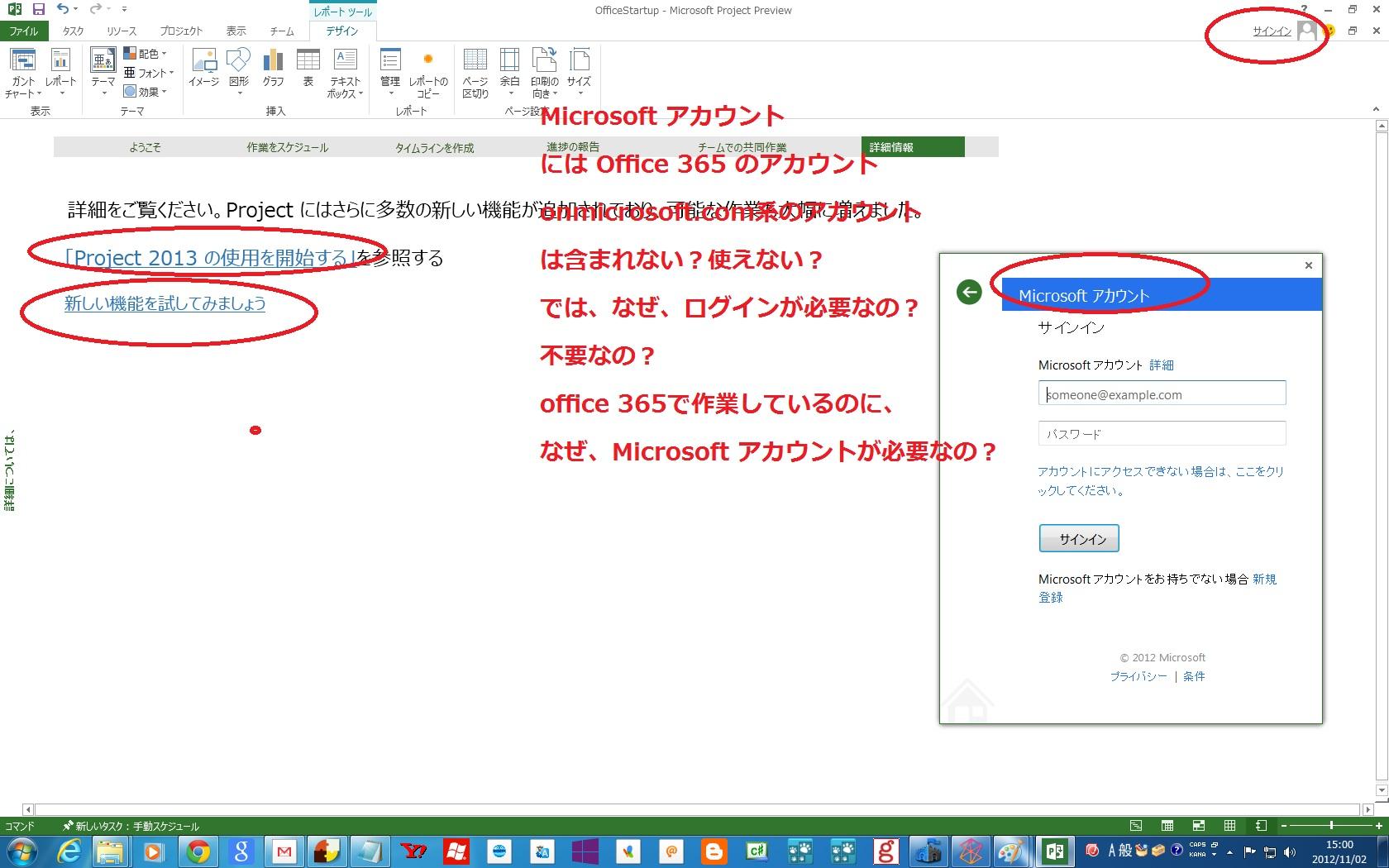The height and width of the screenshot is (868, 1389).
Task: Redo the last undone action
Action: coord(95,9)
